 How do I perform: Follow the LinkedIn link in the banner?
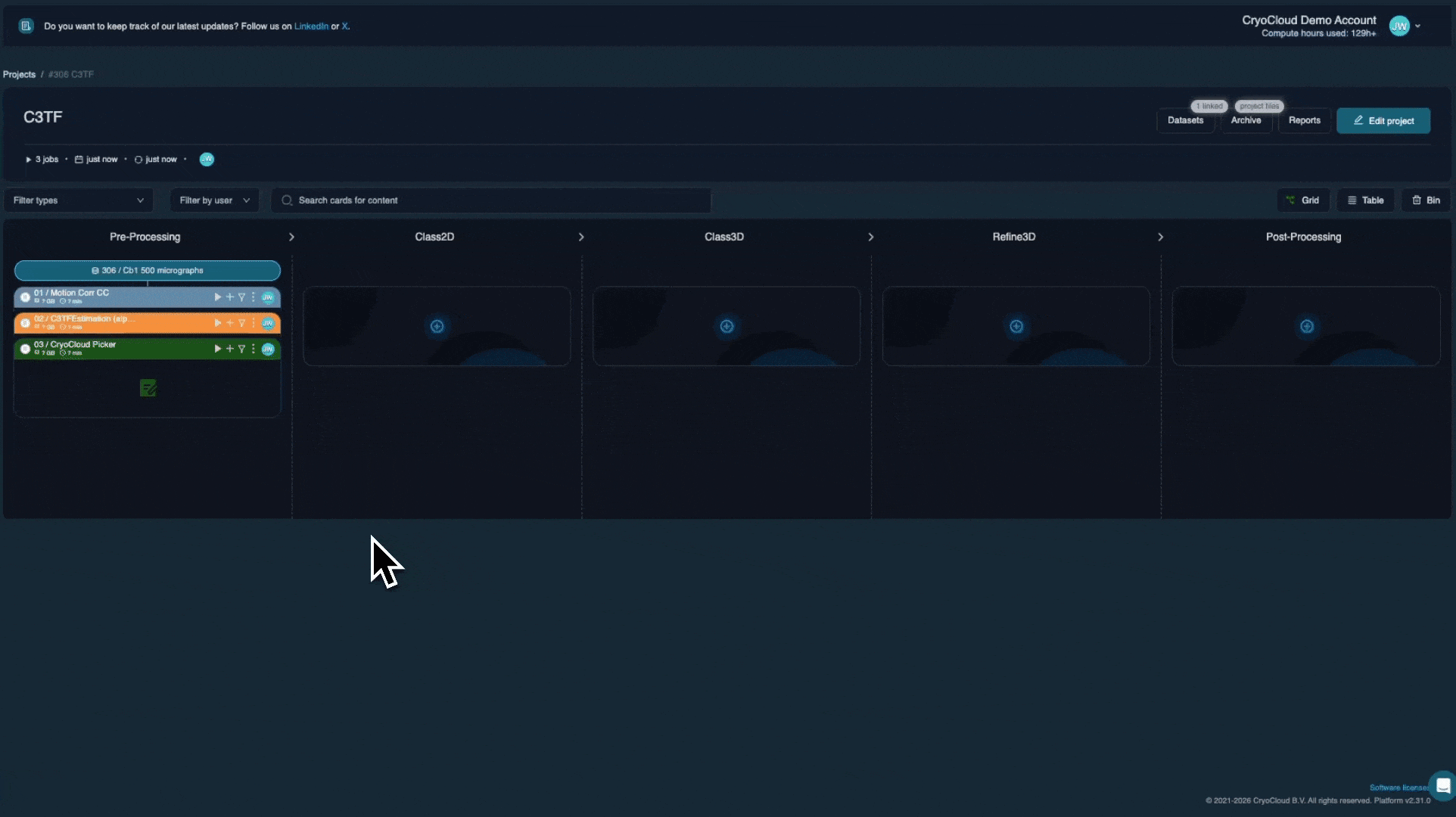pyautogui.click(x=311, y=26)
